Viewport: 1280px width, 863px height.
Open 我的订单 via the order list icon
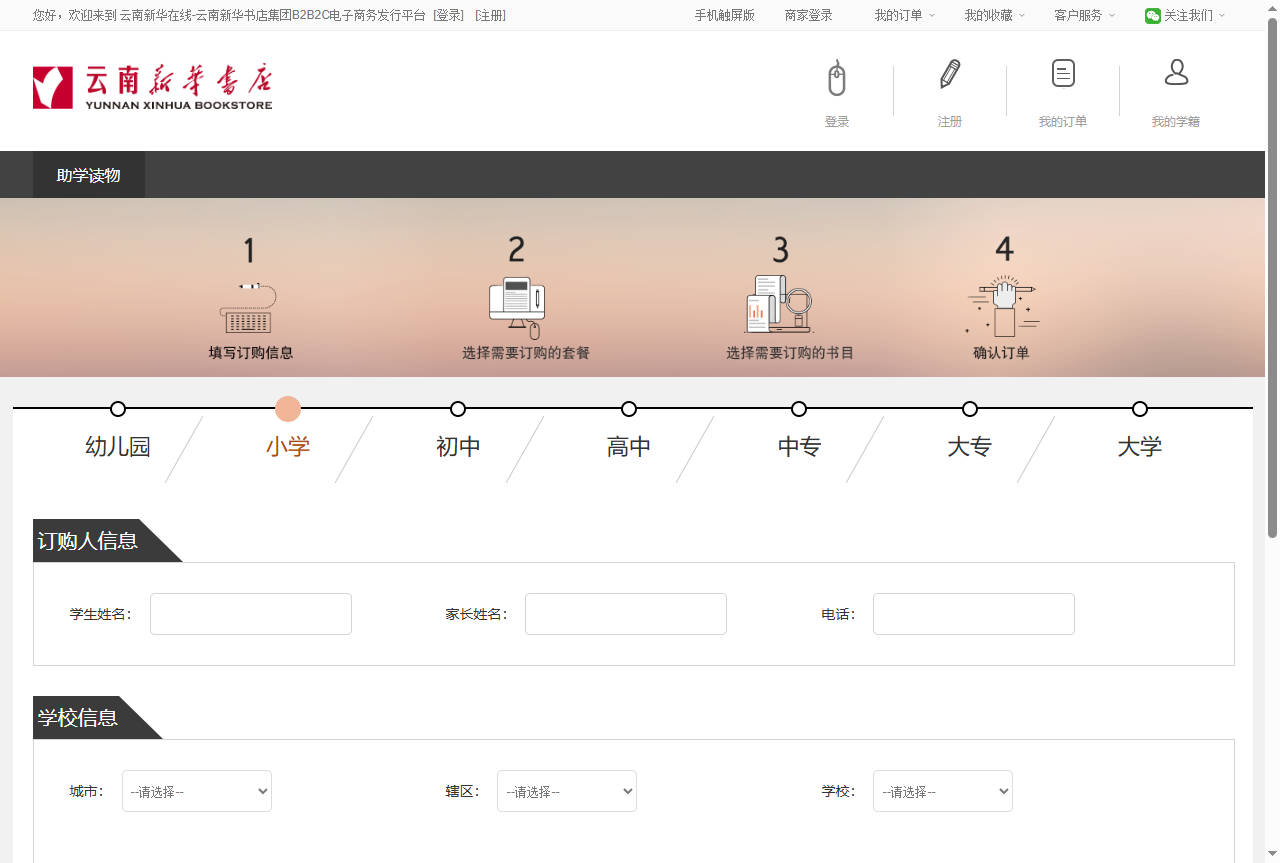click(x=1062, y=72)
